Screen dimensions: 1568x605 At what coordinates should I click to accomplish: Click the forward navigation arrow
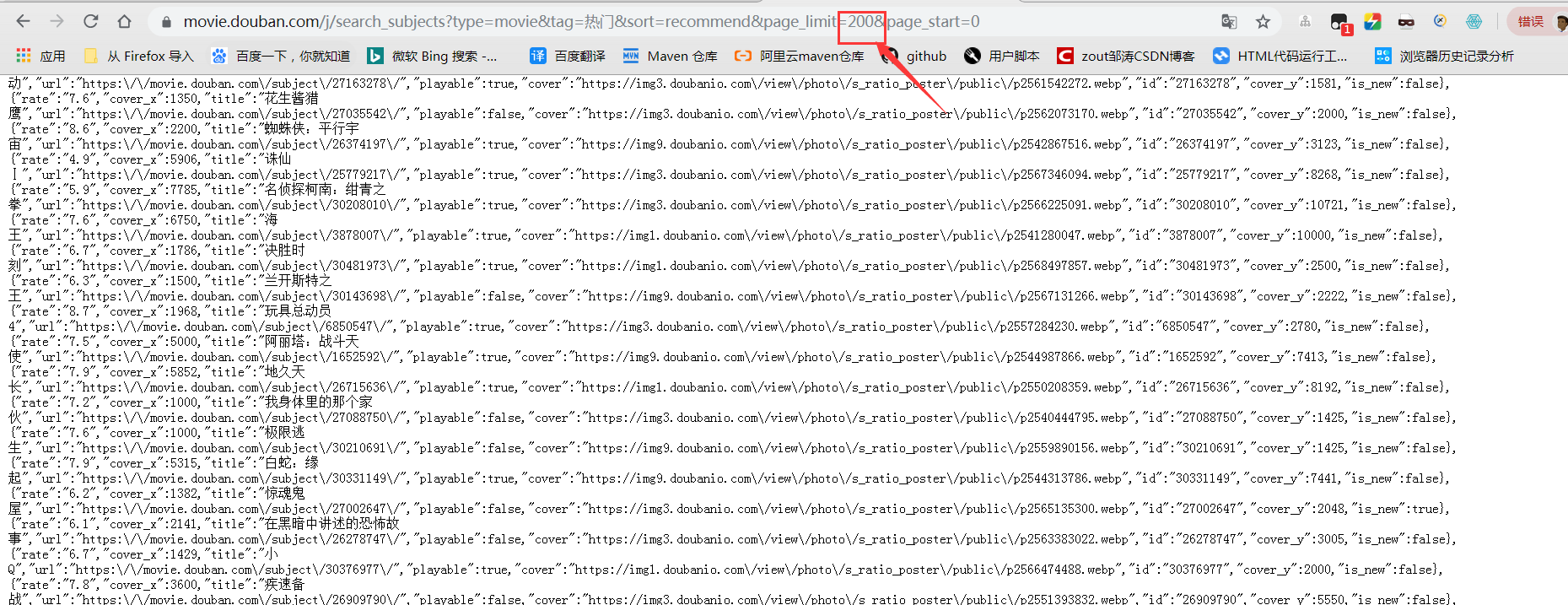tap(57, 21)
